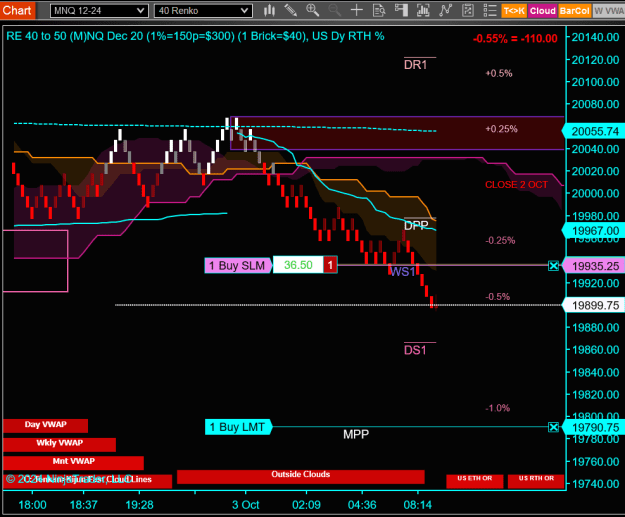Toggle the BarCol button
Image resolution: width=625 pixels, height=517 pixels.
click(x=574, y=11)
